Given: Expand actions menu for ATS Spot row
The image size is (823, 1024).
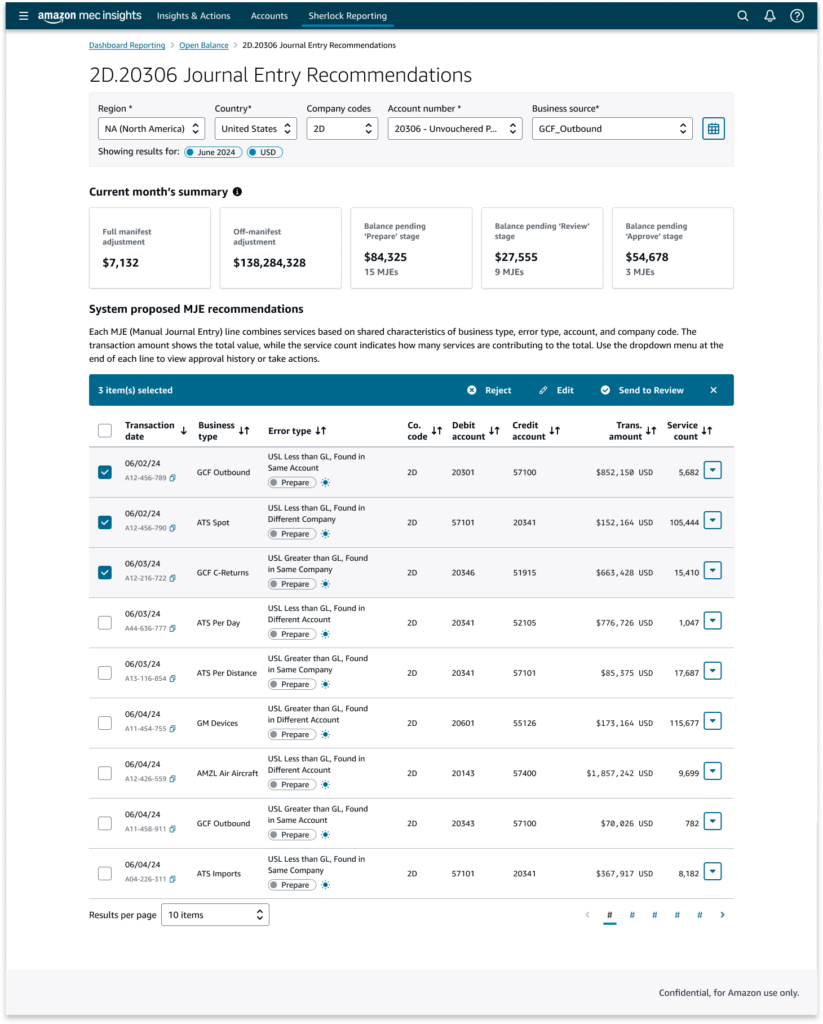Looking at the screenshot, I should pos(713,520).
